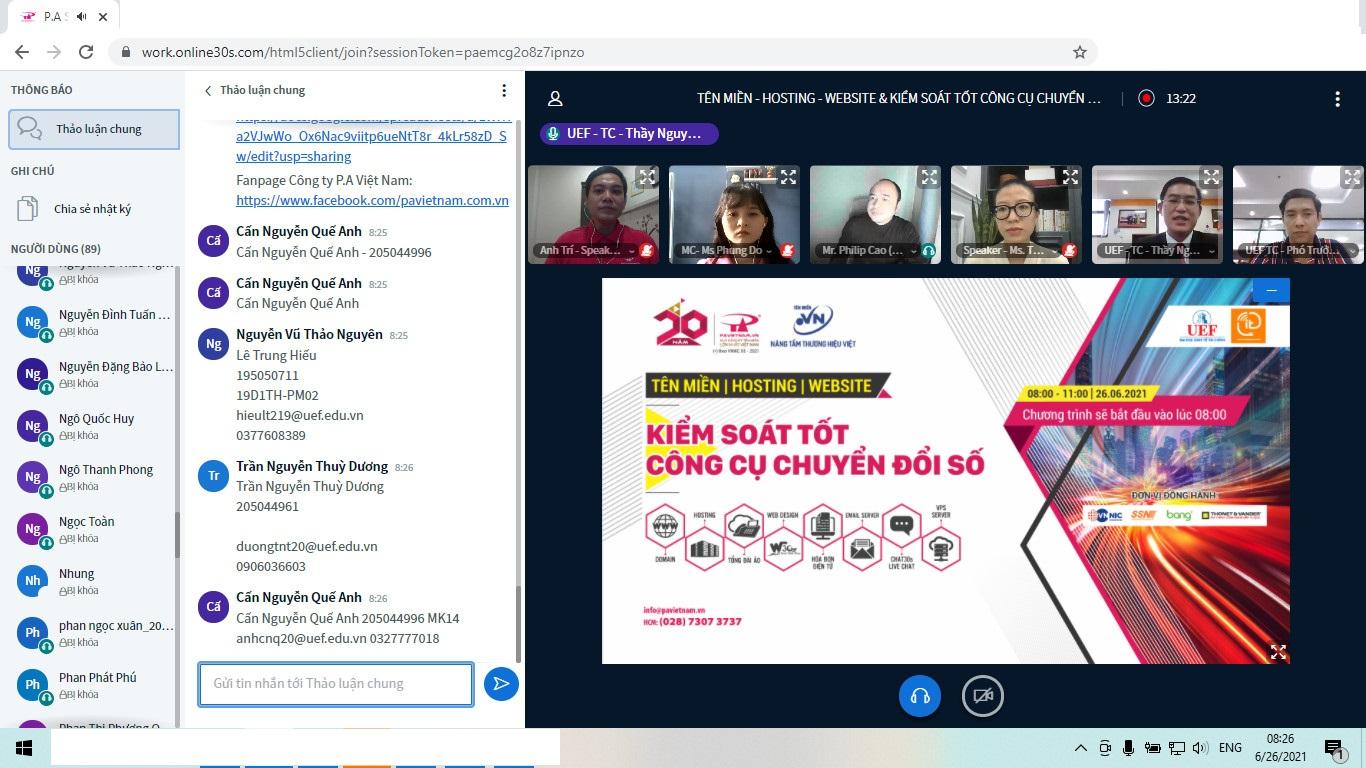The height and width of the screenshot is (768, 1366).
Task: Open Mr. Philip Cao webcam name dropdown
Action: pos(868,251)
